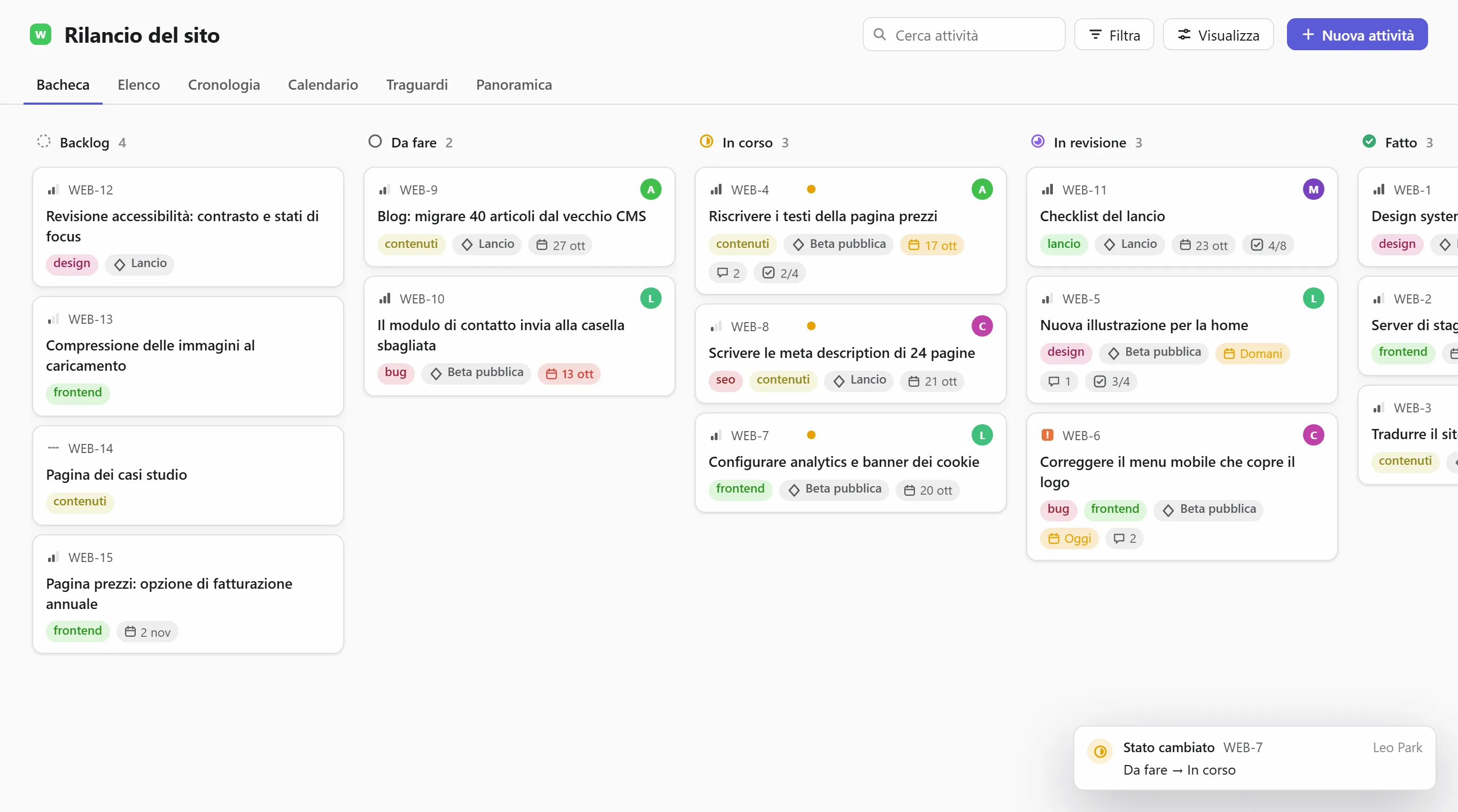Image resolution: width=1458 pixels, height=812 pixels.
Task: Click the green W project icon
Action: pyautogui.click(x=41, y=35)
